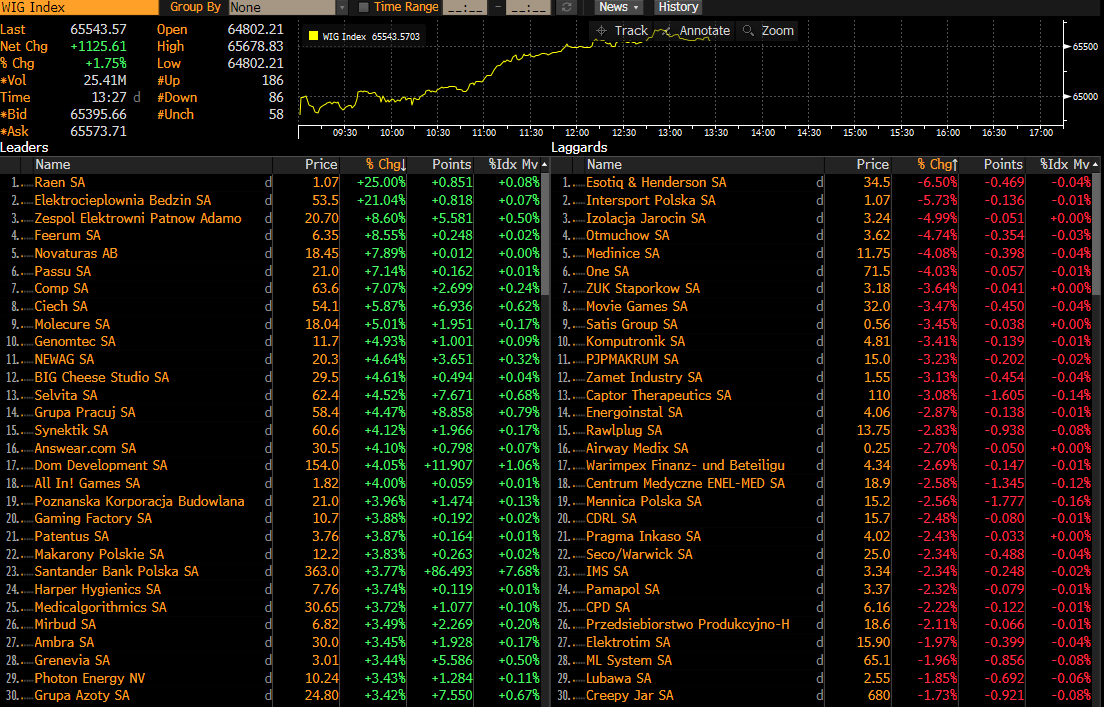Click the 'd' icon next to Raen SA
Screen dimensions: 1104x707
coord(267,183)
